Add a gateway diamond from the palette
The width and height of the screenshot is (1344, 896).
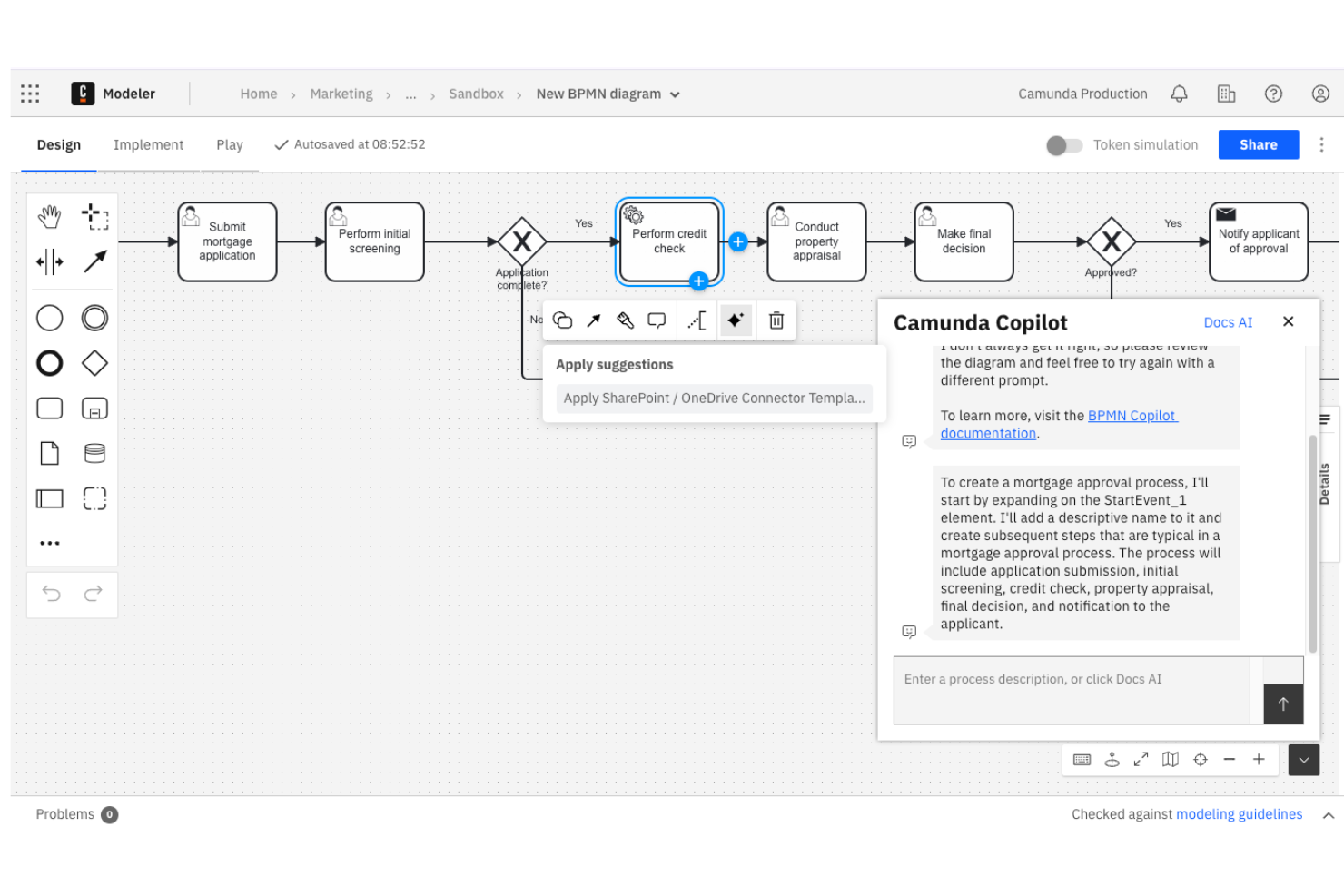(x=94, y=363)
